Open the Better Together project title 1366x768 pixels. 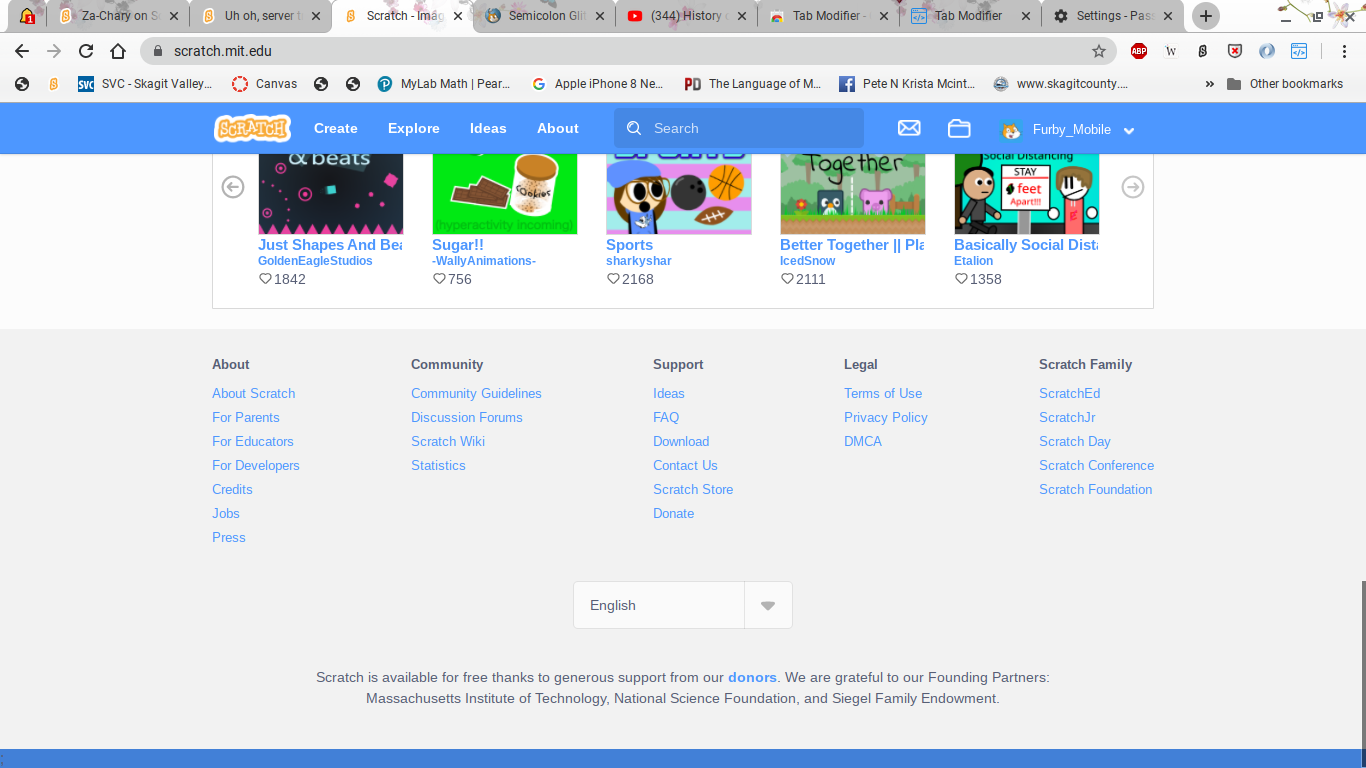tap(852, 245)
